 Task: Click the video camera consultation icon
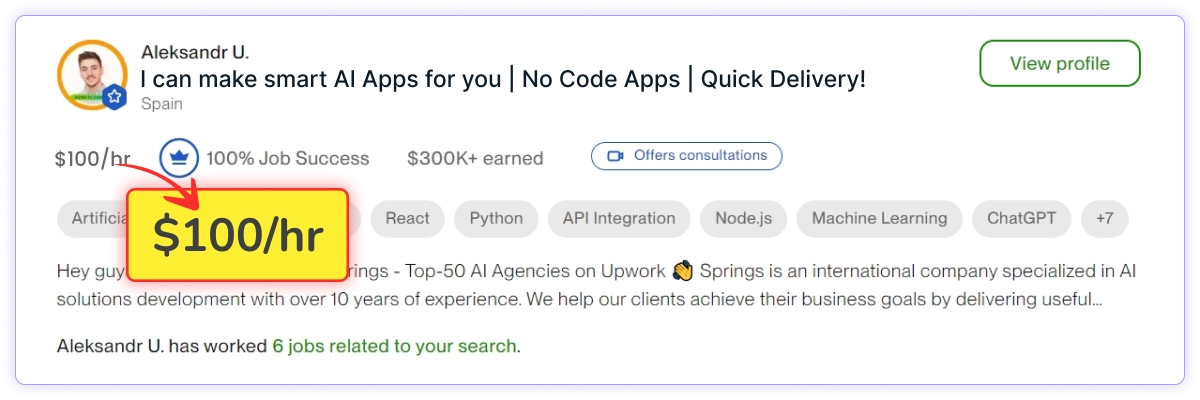point(616,156)
